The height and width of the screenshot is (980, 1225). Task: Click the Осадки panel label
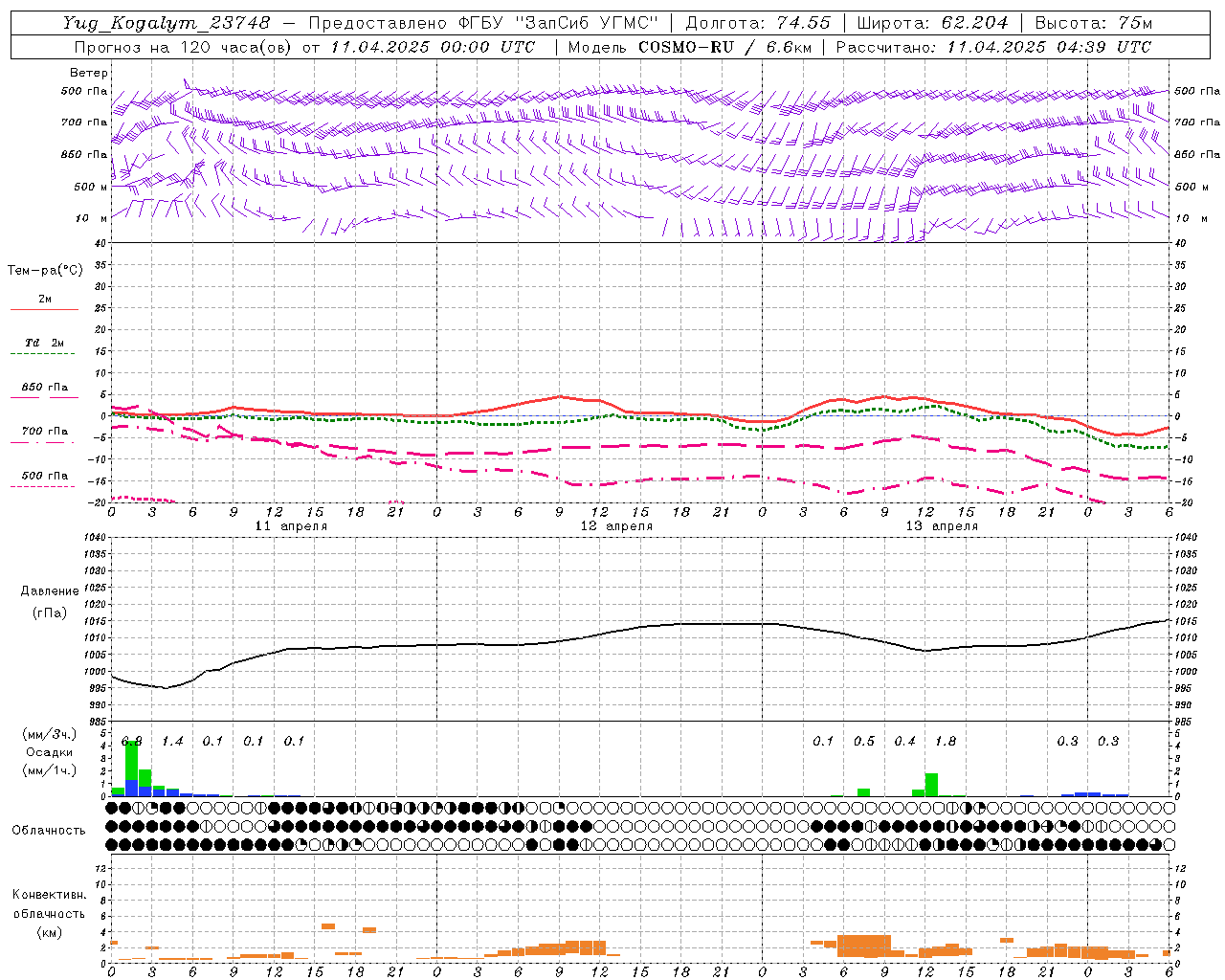click(x=48, y=752)
